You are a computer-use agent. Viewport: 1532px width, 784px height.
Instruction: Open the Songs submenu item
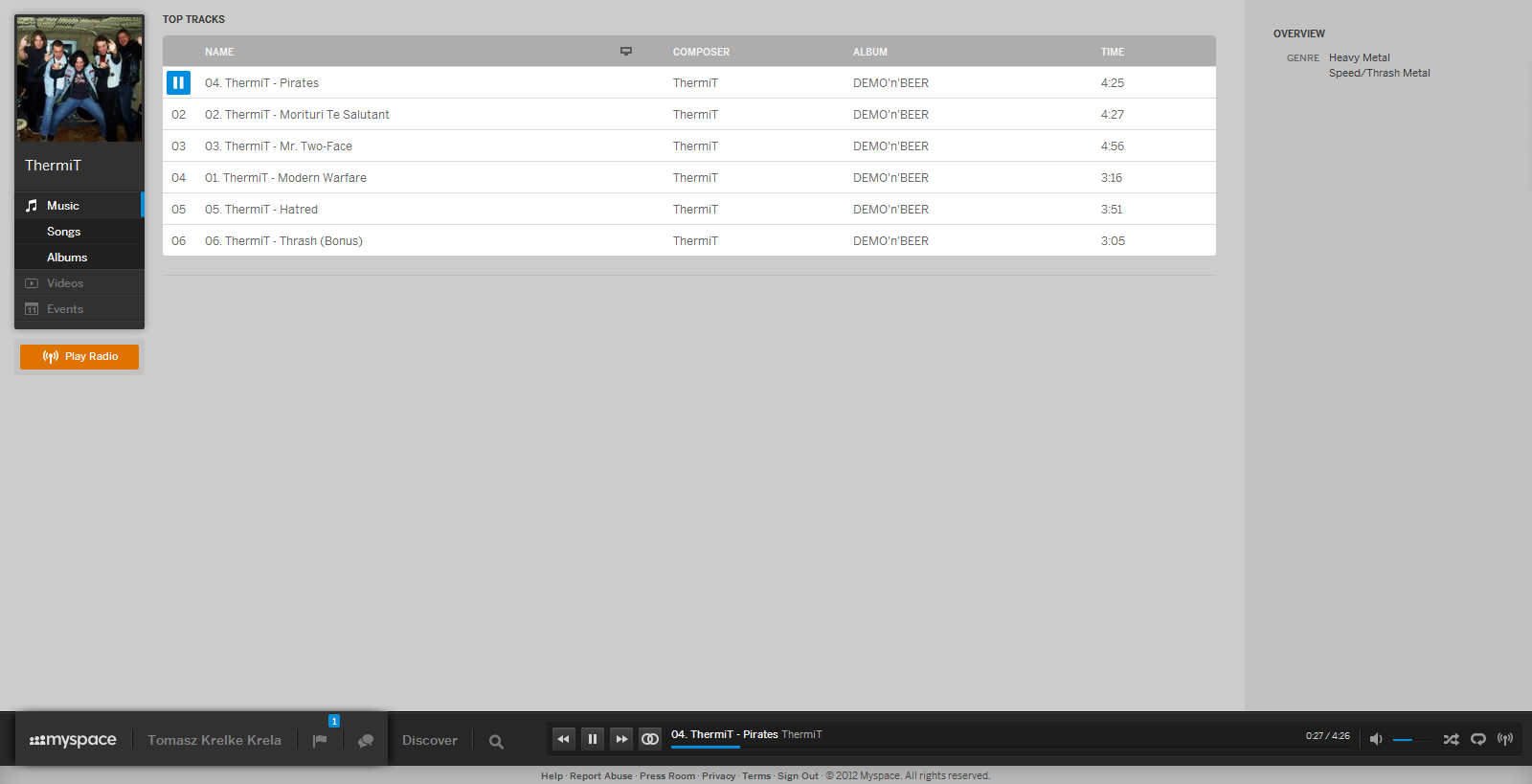(79, 231)
